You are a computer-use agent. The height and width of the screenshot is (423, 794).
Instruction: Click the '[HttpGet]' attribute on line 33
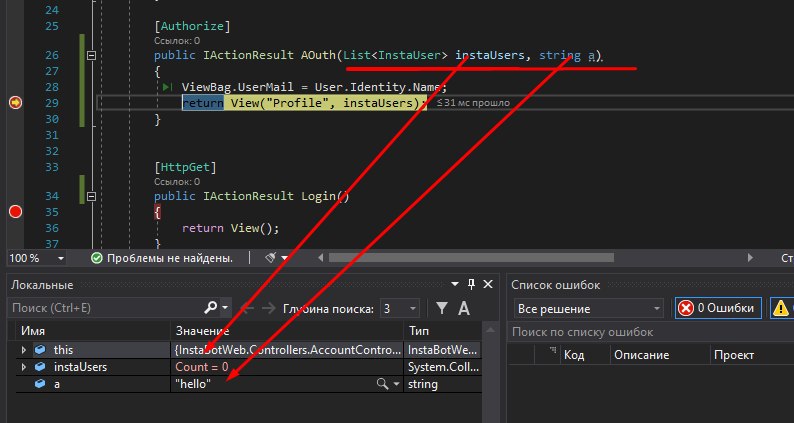tap(185, 167)
